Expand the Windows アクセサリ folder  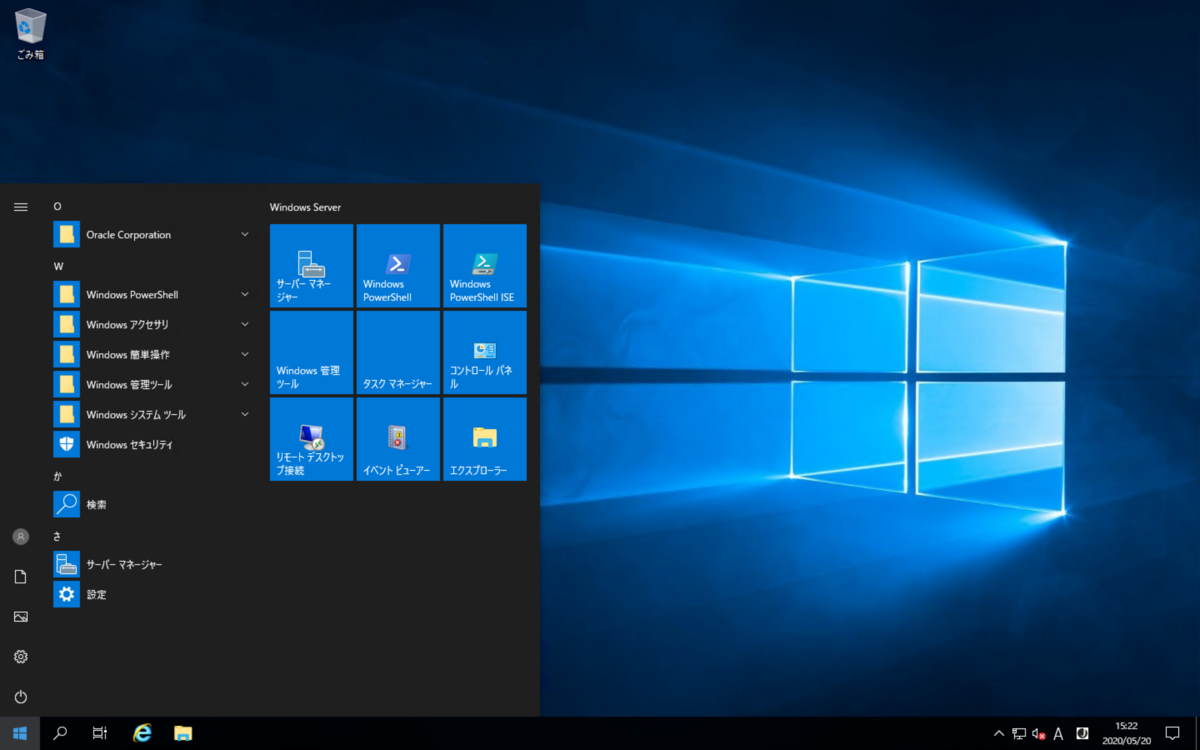pos(153,325)
